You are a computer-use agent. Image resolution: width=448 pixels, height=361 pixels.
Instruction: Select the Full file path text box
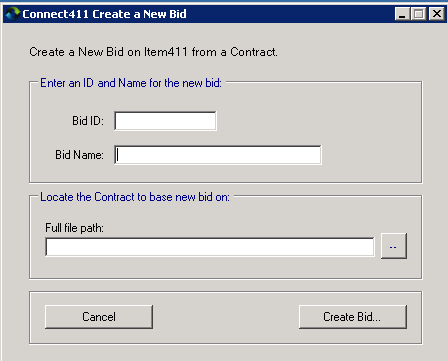(x=210, y=247)
